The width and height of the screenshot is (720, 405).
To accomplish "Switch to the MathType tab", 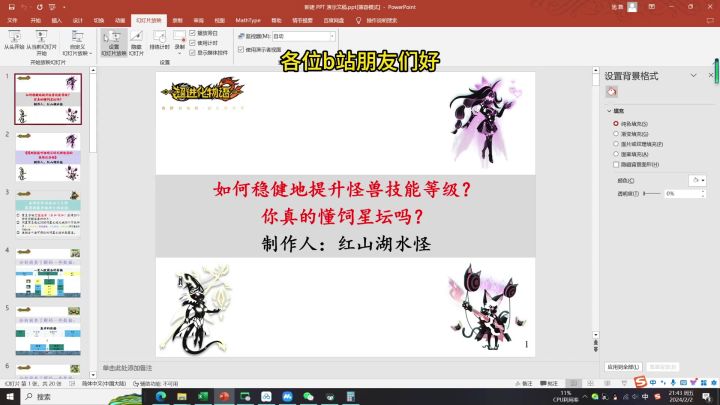I will point(248,20).
